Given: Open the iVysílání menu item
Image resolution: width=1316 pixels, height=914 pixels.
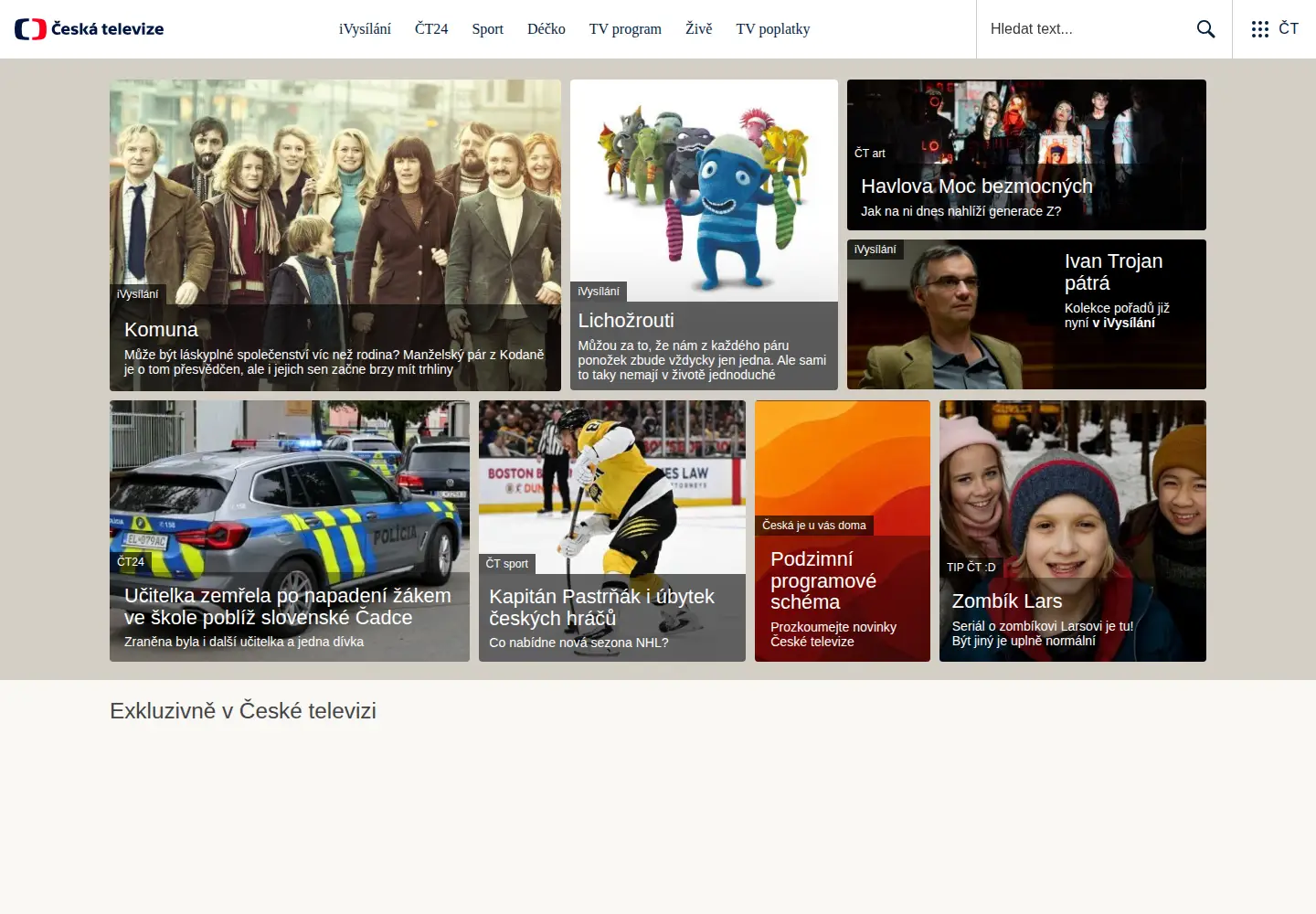Looking at the screenshot, I should click(x=365, y=29).
